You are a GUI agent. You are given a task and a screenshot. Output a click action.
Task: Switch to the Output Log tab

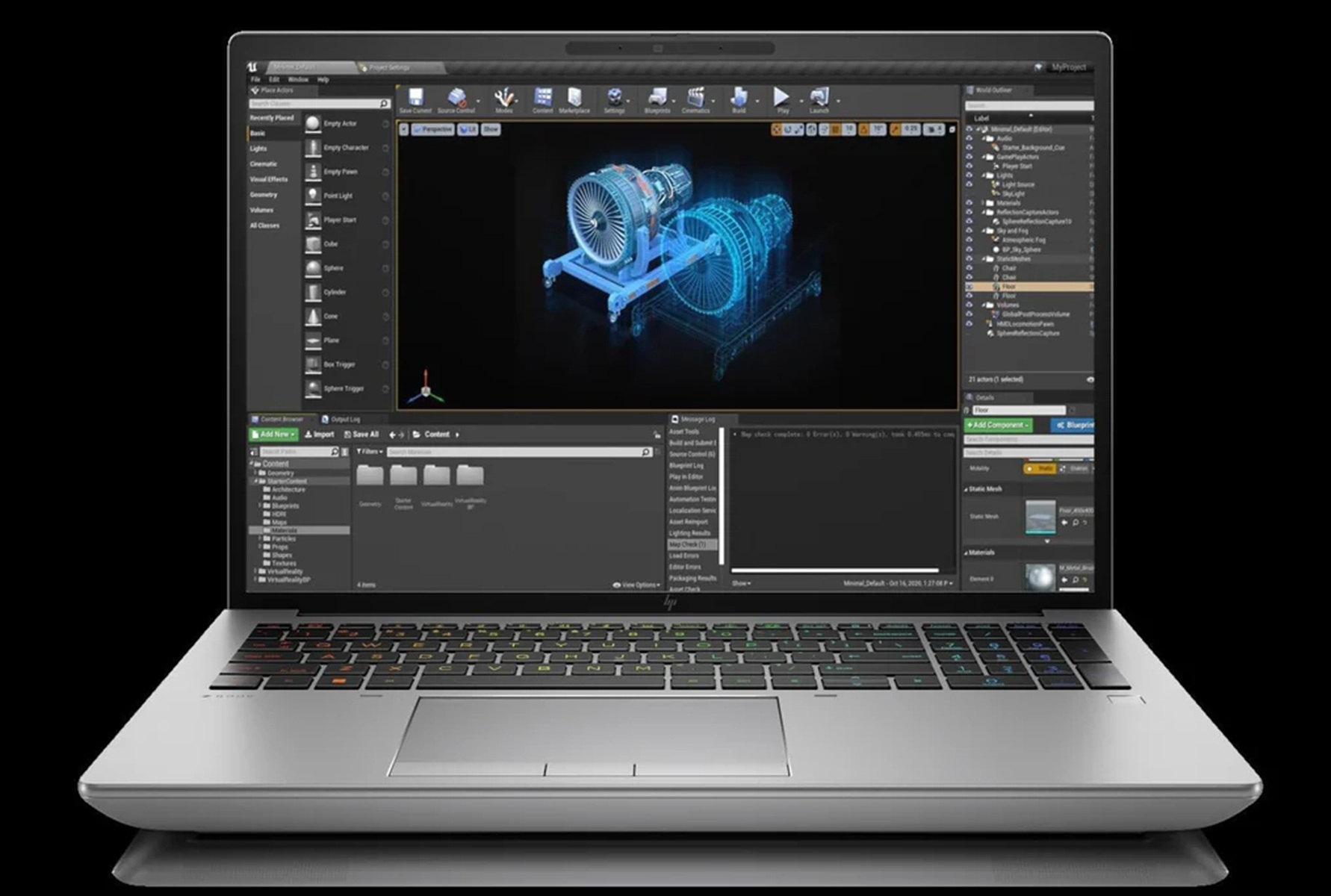coord(341,420)
